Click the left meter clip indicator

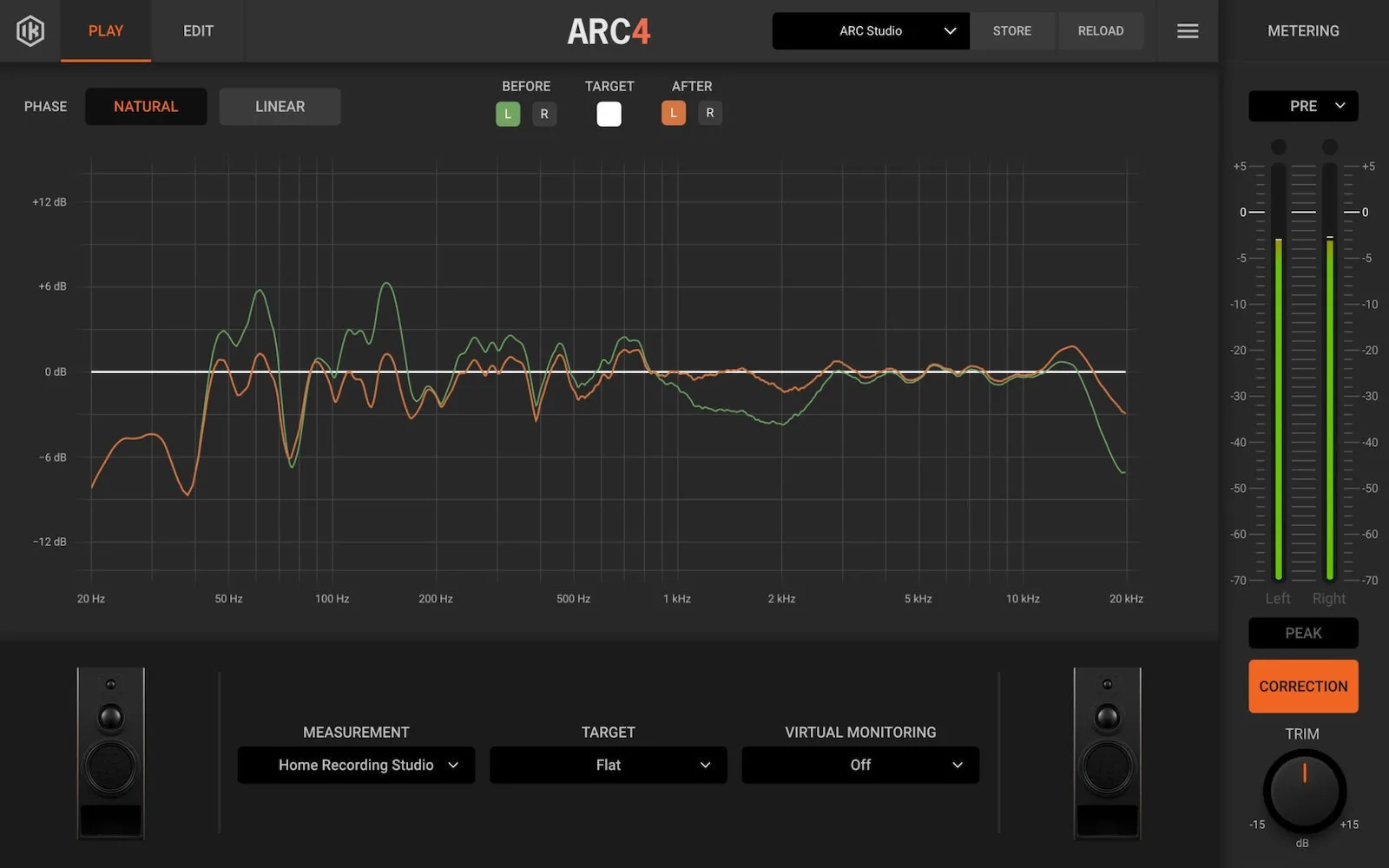click(x=1279, y=147)
